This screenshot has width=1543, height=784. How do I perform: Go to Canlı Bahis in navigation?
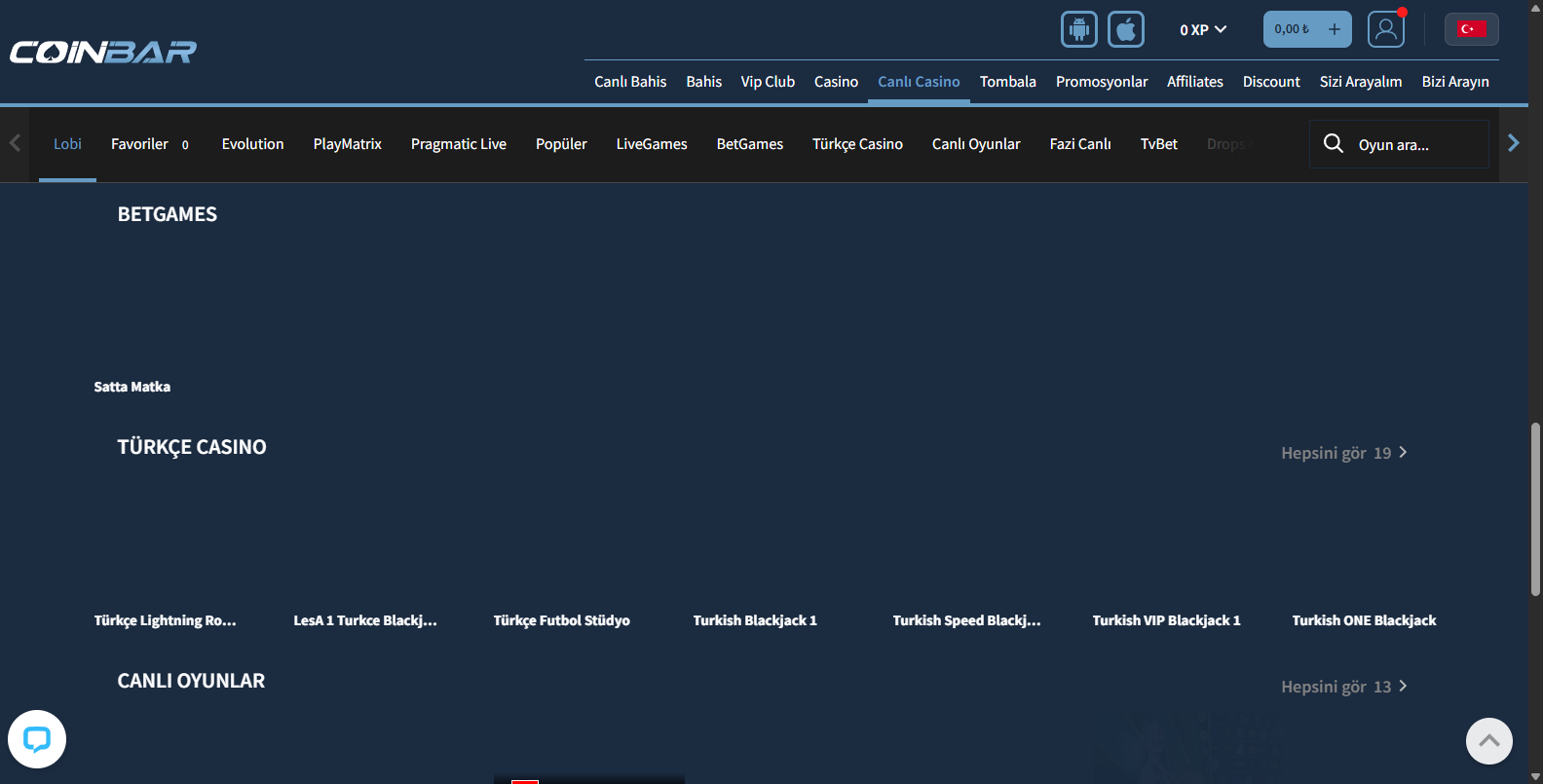[630, 82]
